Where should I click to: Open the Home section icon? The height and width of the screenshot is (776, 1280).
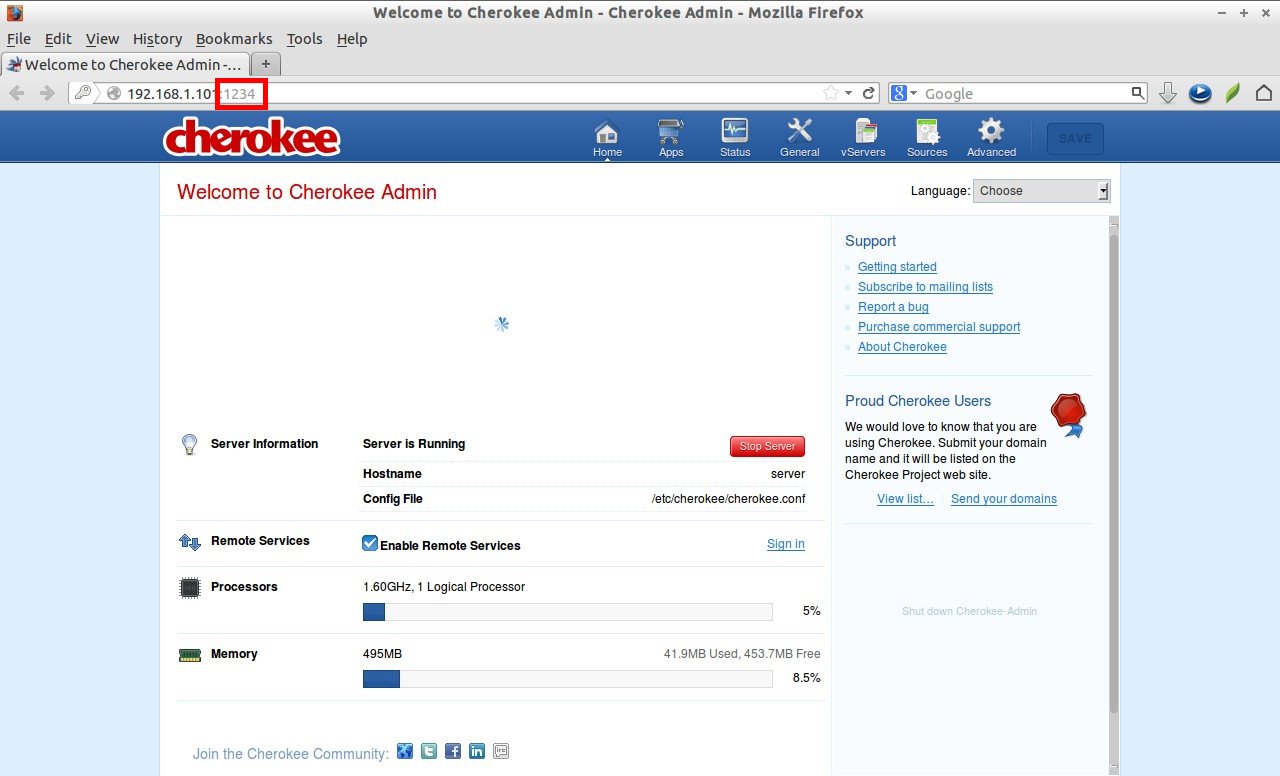[x=607, y=137]
